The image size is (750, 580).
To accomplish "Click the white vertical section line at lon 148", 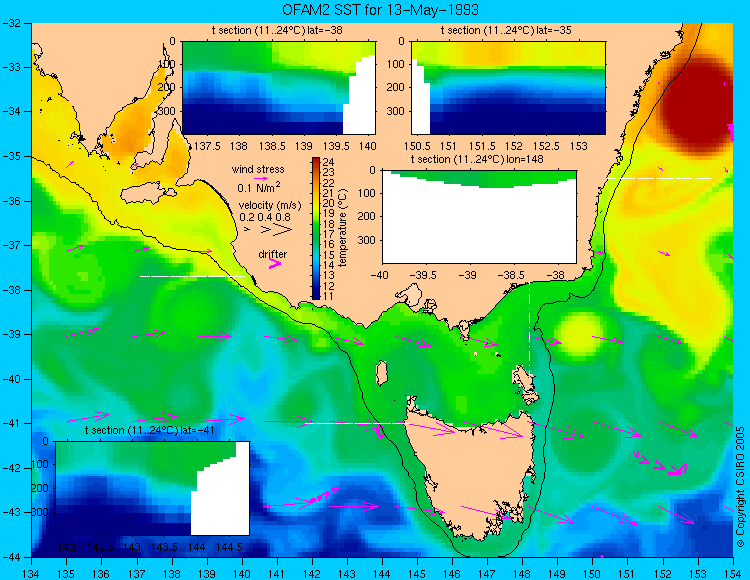I will [x=529, y=330].
